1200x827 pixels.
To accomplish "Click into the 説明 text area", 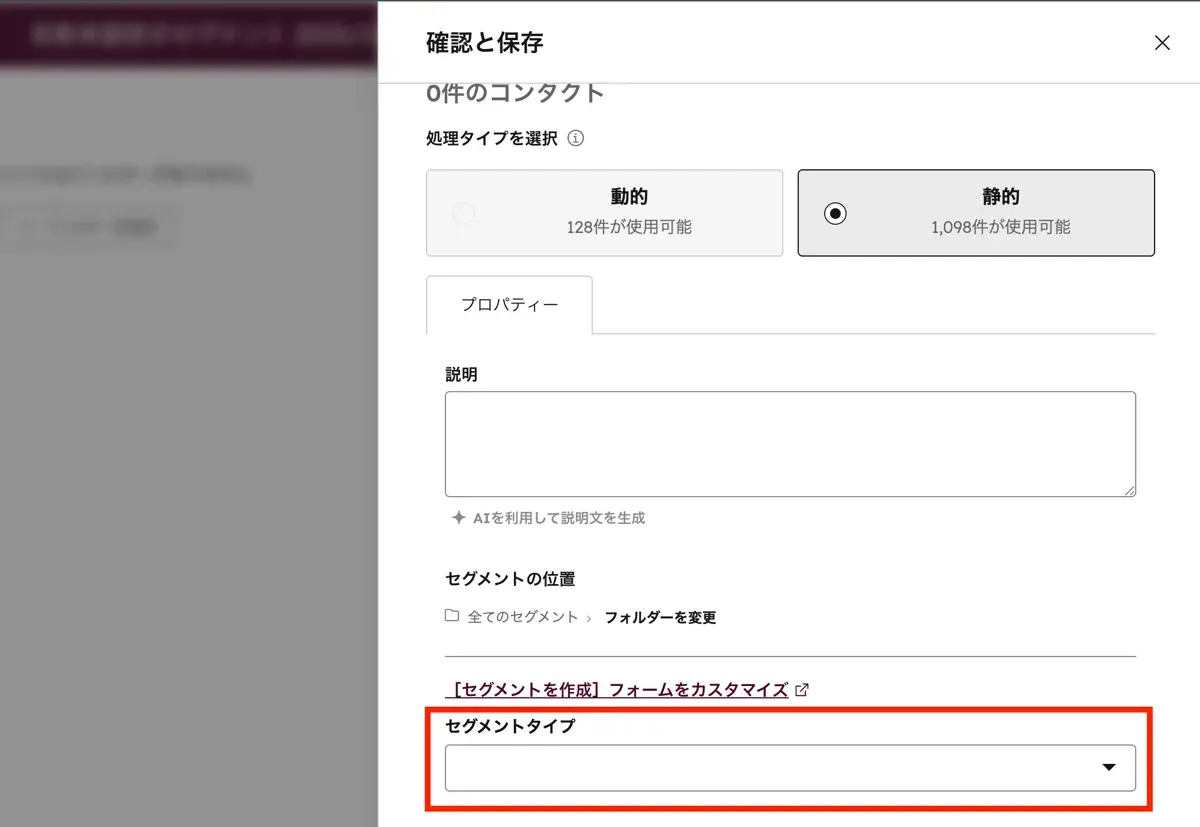I will point(790,444).
